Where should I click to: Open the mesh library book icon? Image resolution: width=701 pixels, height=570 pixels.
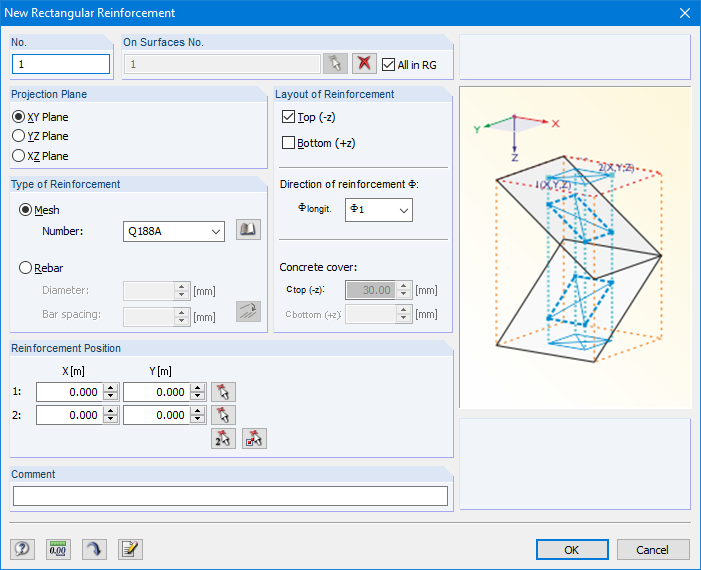pyautogui.click(x=248, y=230)
